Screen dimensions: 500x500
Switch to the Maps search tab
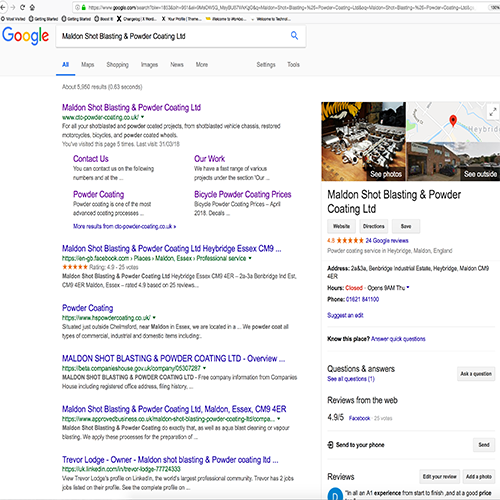88,65
